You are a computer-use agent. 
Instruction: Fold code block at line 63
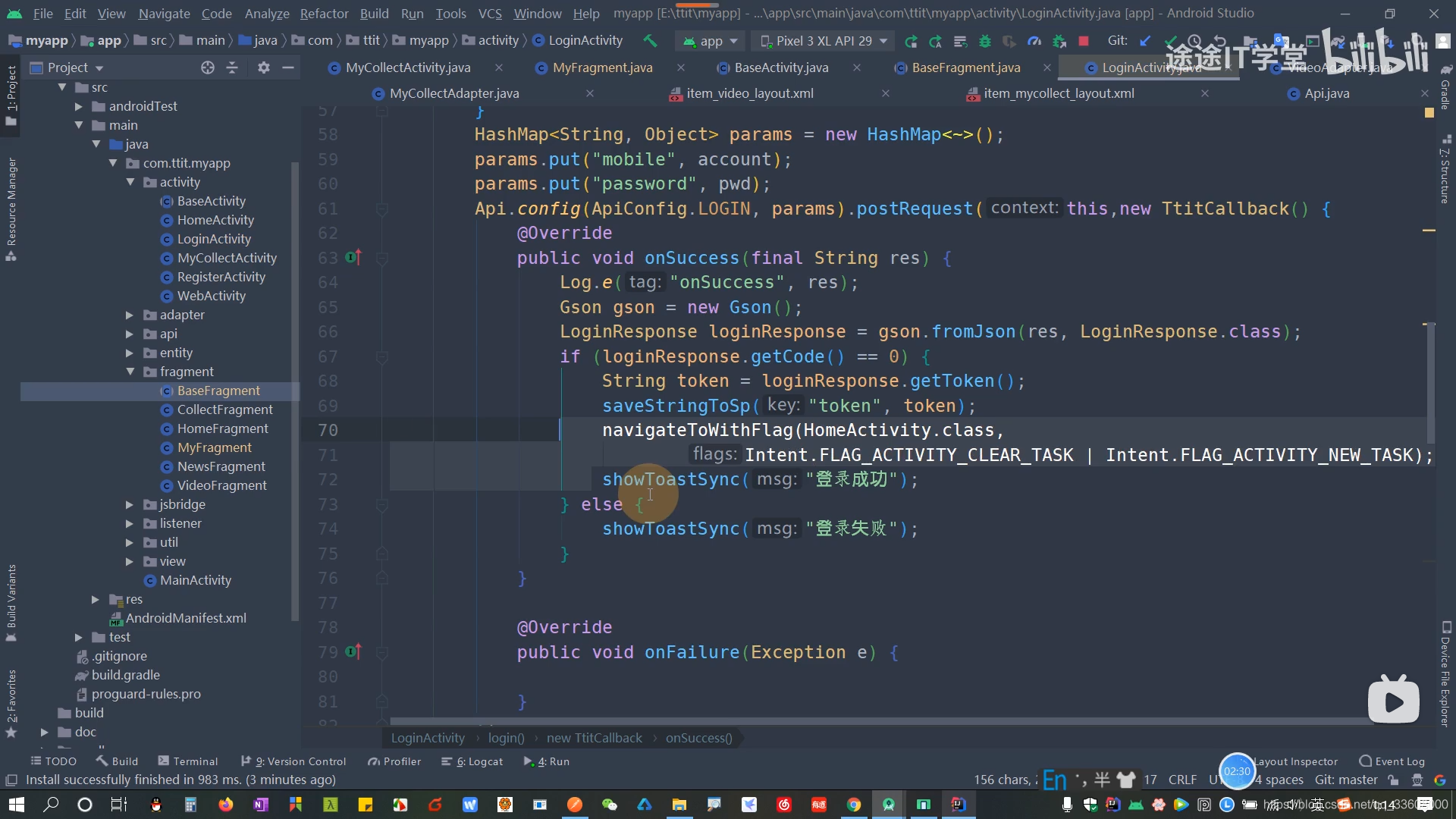(382, 259)
